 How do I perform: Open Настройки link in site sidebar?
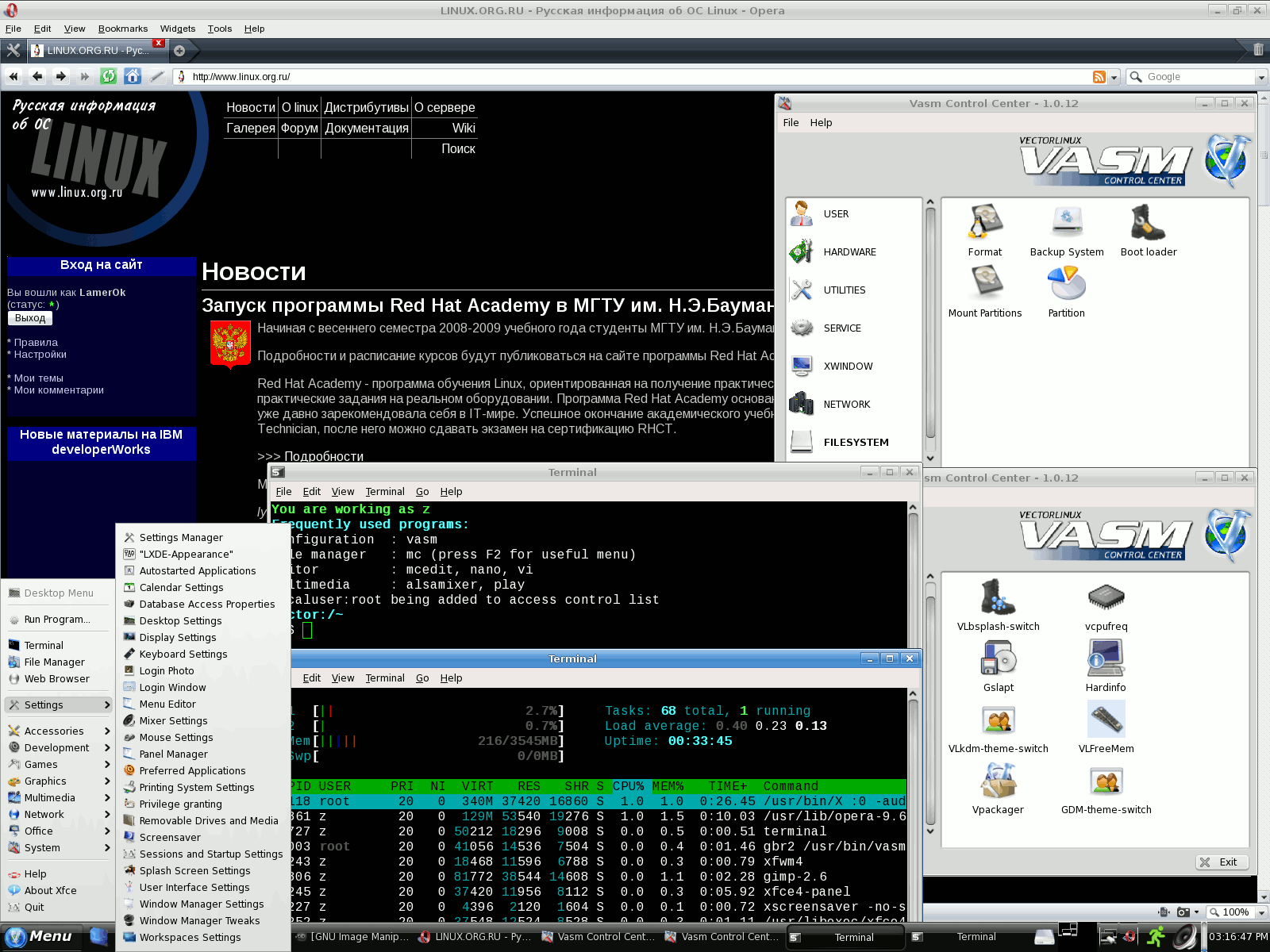[40, 355]
